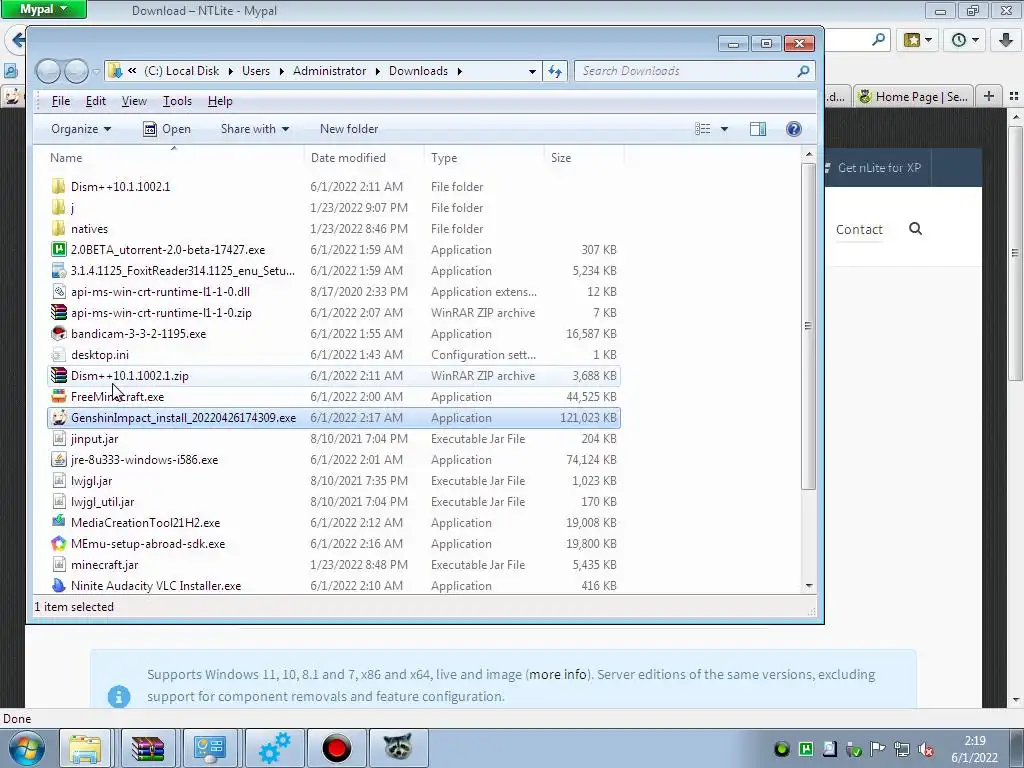The width and height of the screenshot is (1024, 768).
Task: Click the Mypal downloads arrow icon
Action: click(x=1006, y=40)
